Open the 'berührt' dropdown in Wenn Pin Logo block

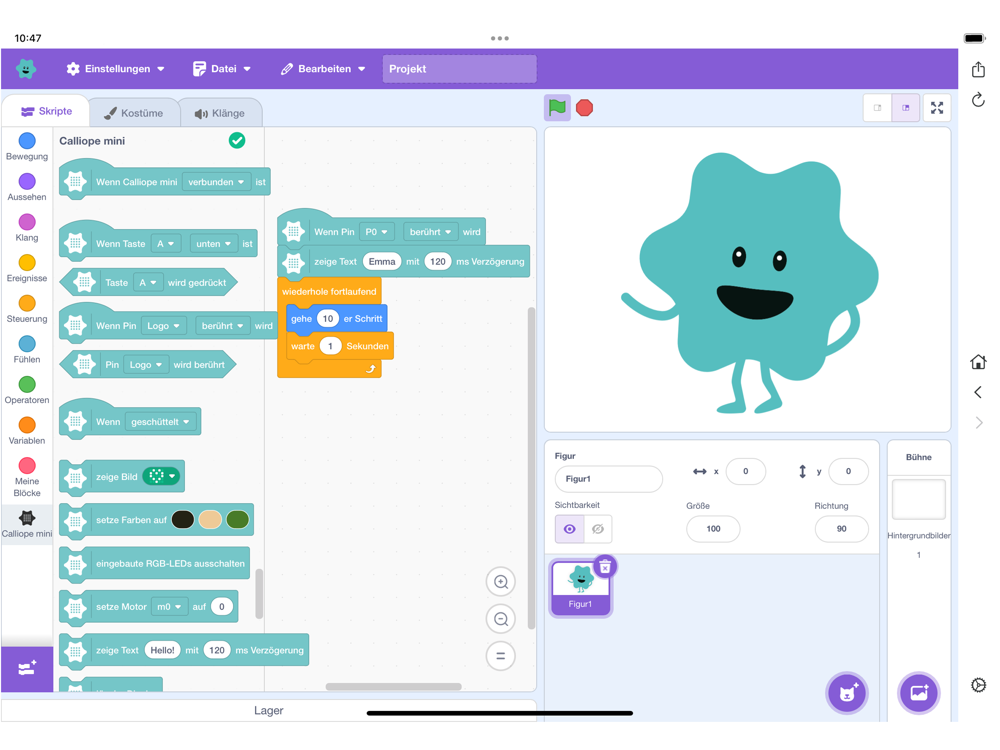(223, 326)
